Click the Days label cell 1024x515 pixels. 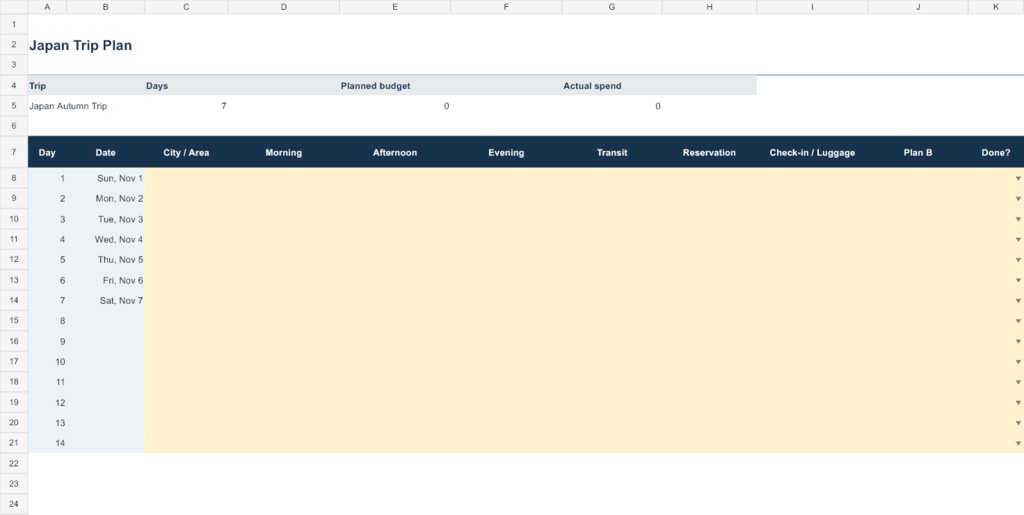tap(186, 86)
